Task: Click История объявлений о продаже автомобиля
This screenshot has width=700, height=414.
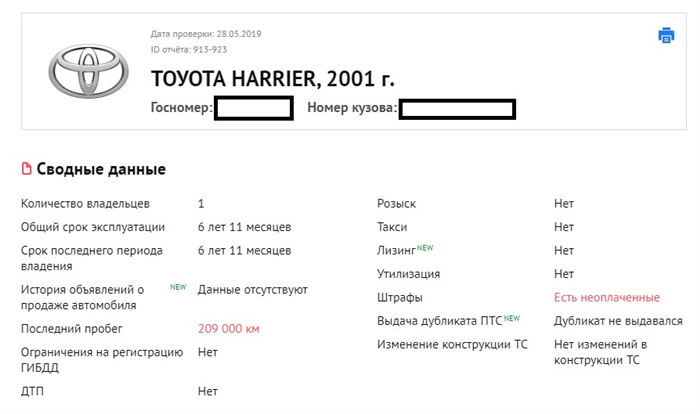Action: 82,297
